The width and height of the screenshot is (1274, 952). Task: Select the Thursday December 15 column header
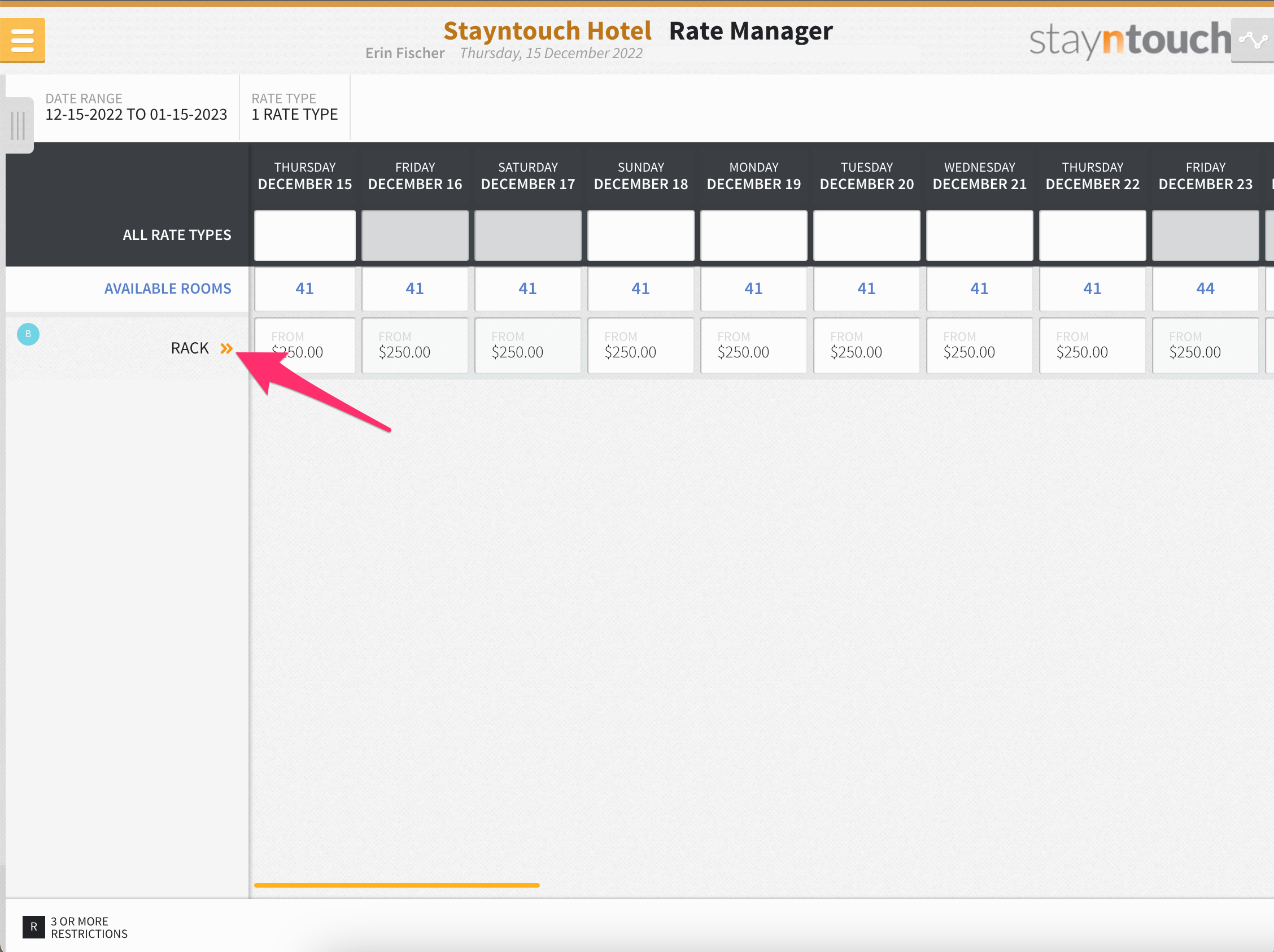pyautogui.click(x=305, y=176)
